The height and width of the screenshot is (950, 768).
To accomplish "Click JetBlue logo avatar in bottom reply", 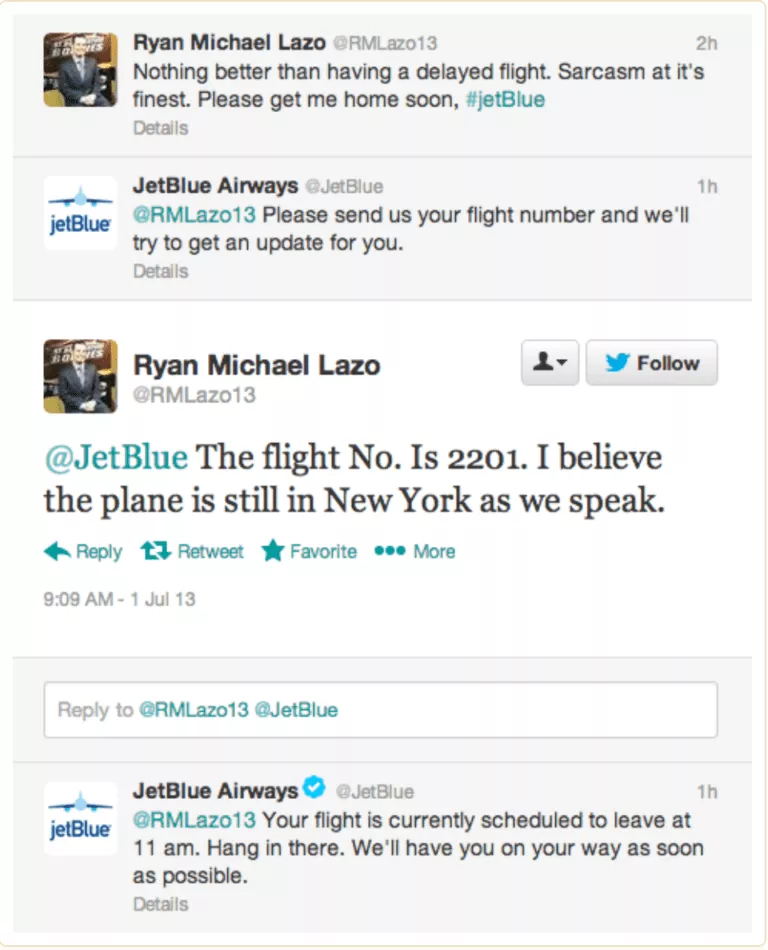I will pyautogui.click(x=80, y=818).
